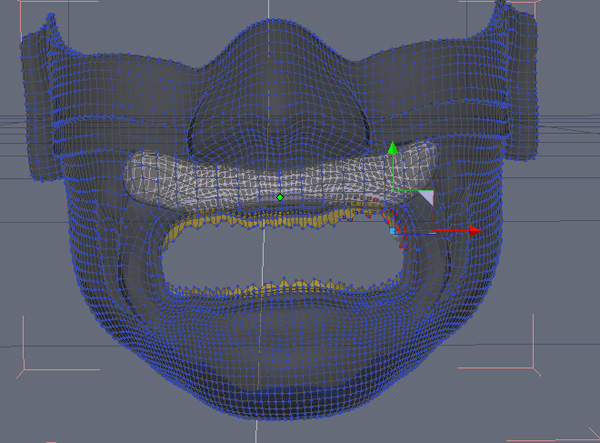The height and width of the screenshot is (443, 600).
Task: Select the highlighted white mustache mesh
Action: pyautogui.click(x=280, y=179)
